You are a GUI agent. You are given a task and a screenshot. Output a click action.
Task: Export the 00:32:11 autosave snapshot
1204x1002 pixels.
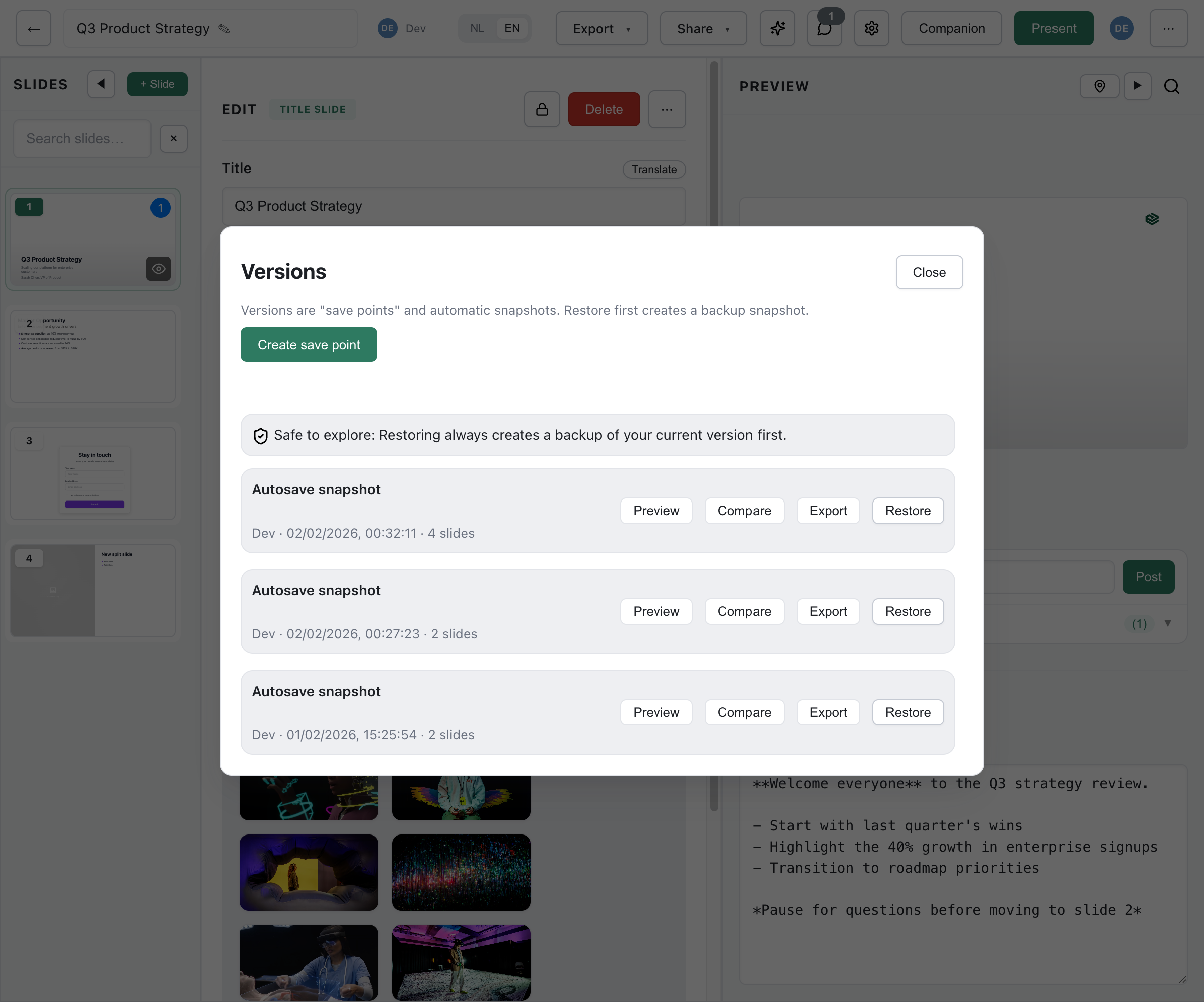tap(828, 511)
